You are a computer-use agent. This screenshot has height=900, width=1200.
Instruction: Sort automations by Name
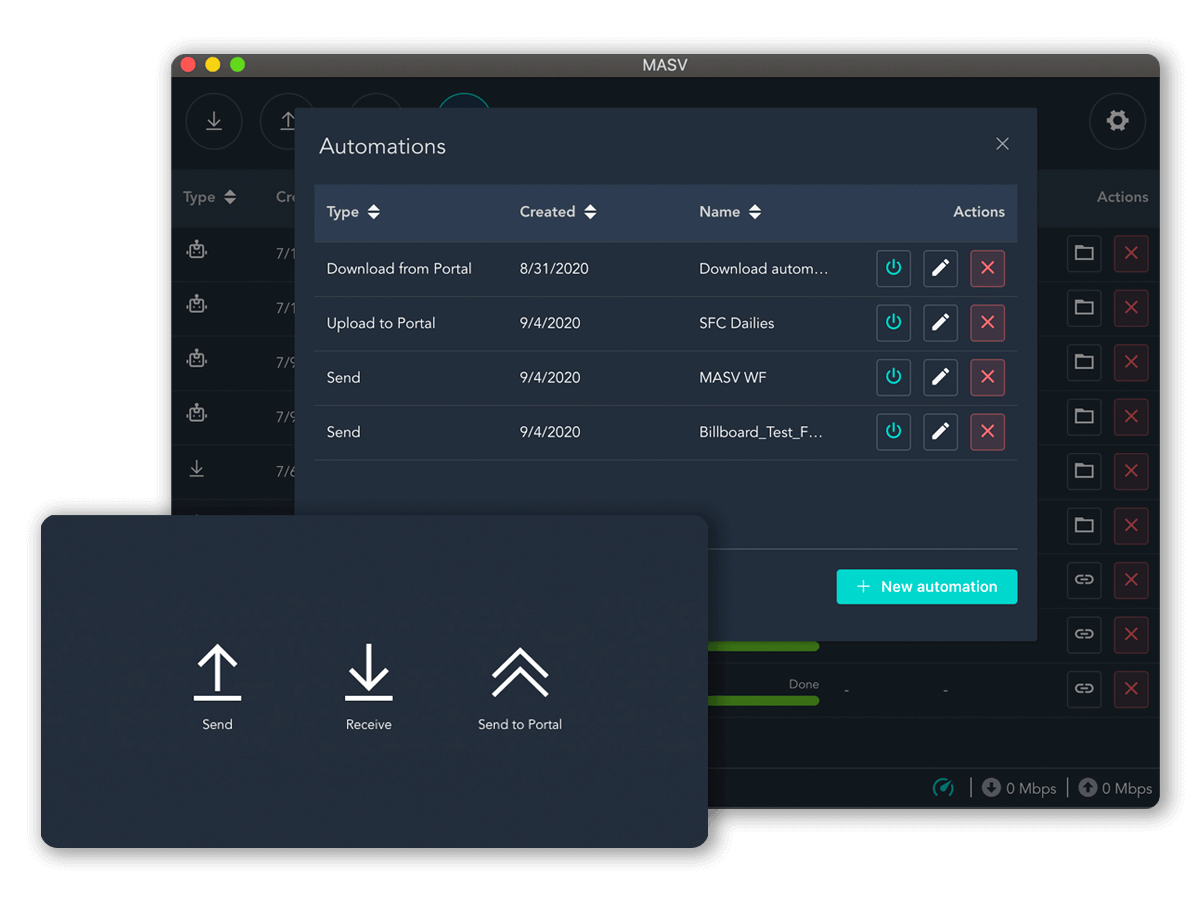pos(729,212)
